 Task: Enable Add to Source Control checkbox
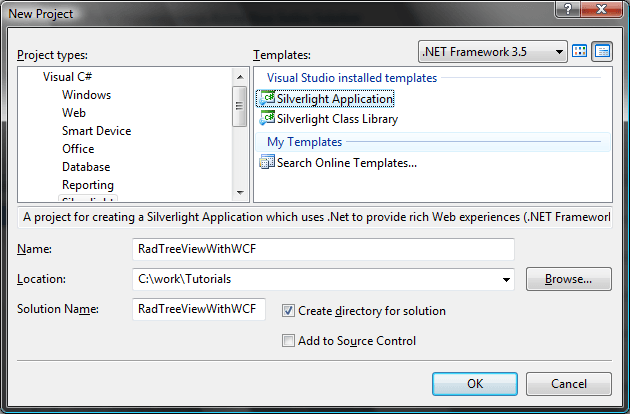tap(289, 341)
